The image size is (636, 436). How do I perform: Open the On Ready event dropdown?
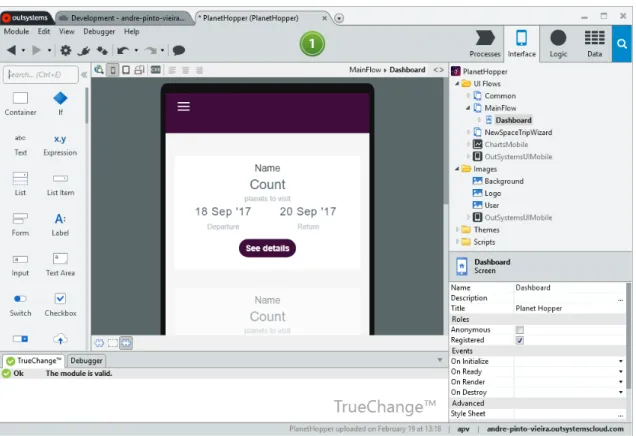pos(621,372)
